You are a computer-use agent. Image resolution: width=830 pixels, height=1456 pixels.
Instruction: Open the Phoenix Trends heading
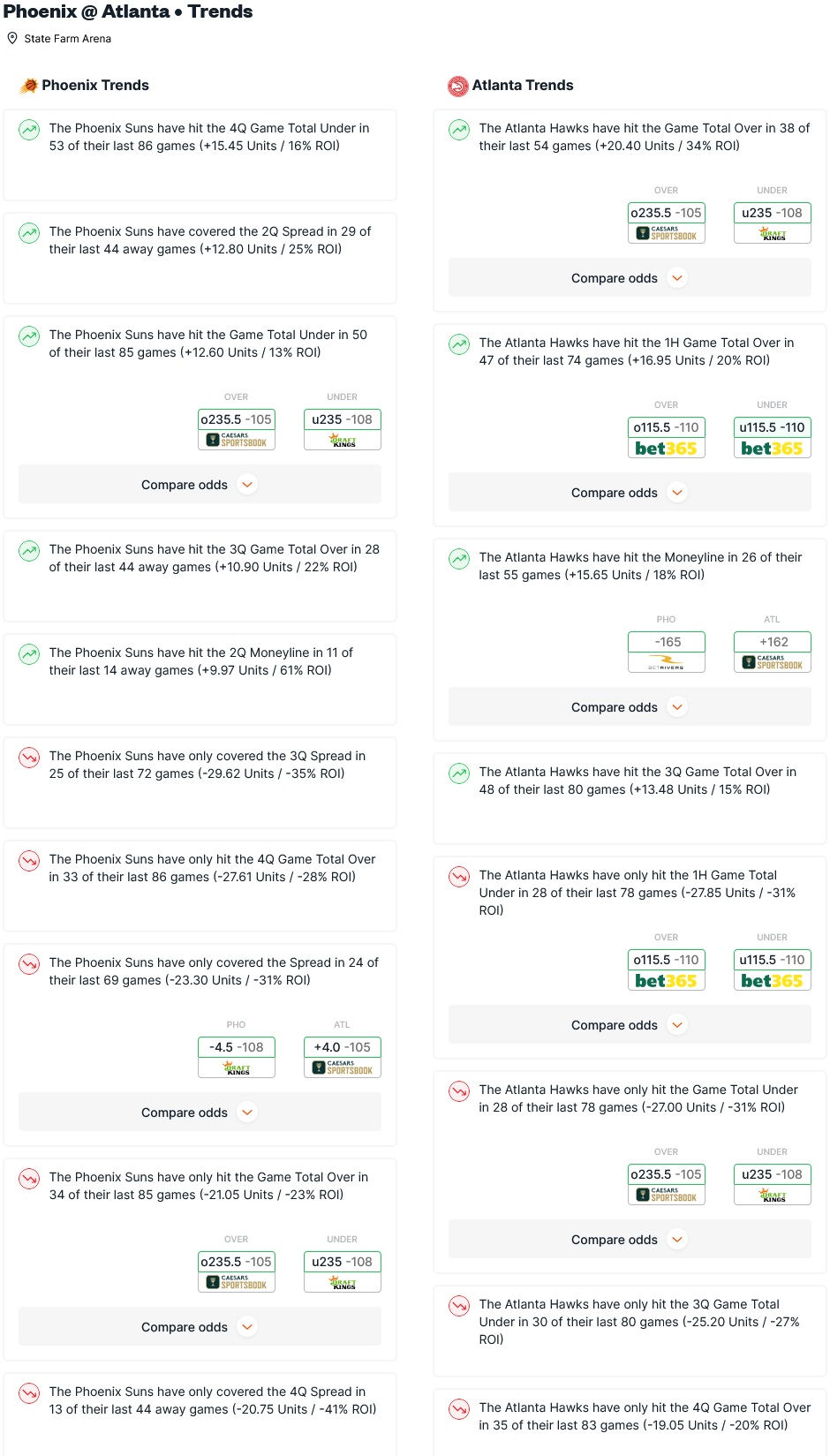(x=95, y=86)
